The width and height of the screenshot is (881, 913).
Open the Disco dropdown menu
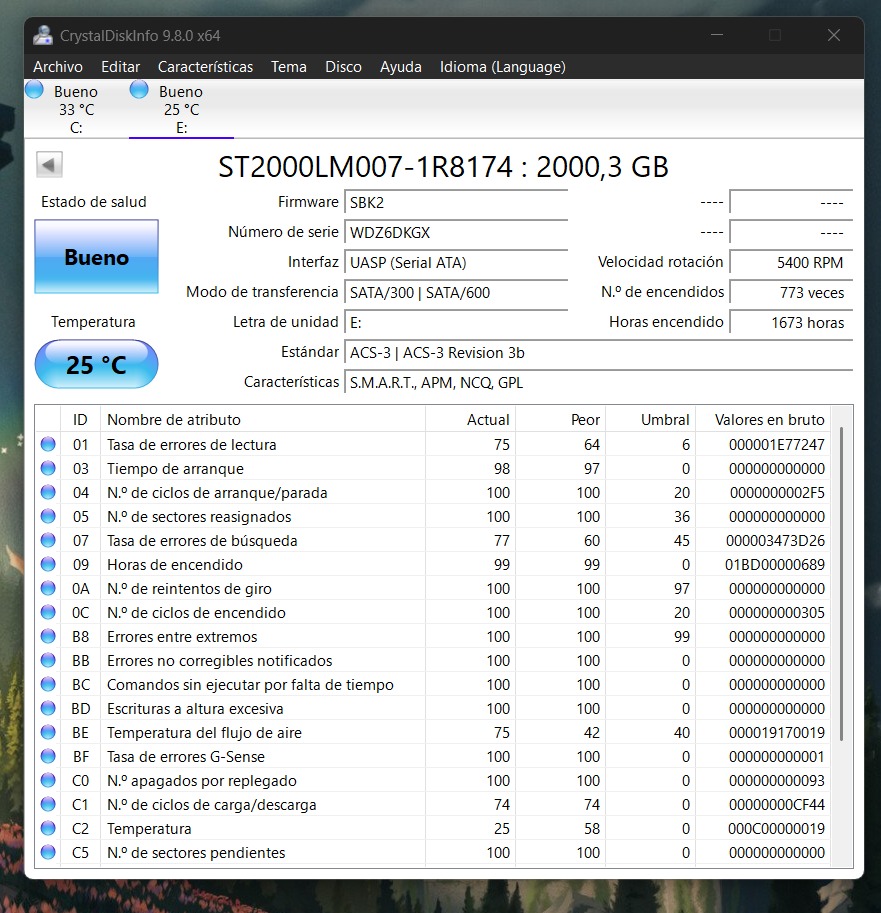[343, 67]
